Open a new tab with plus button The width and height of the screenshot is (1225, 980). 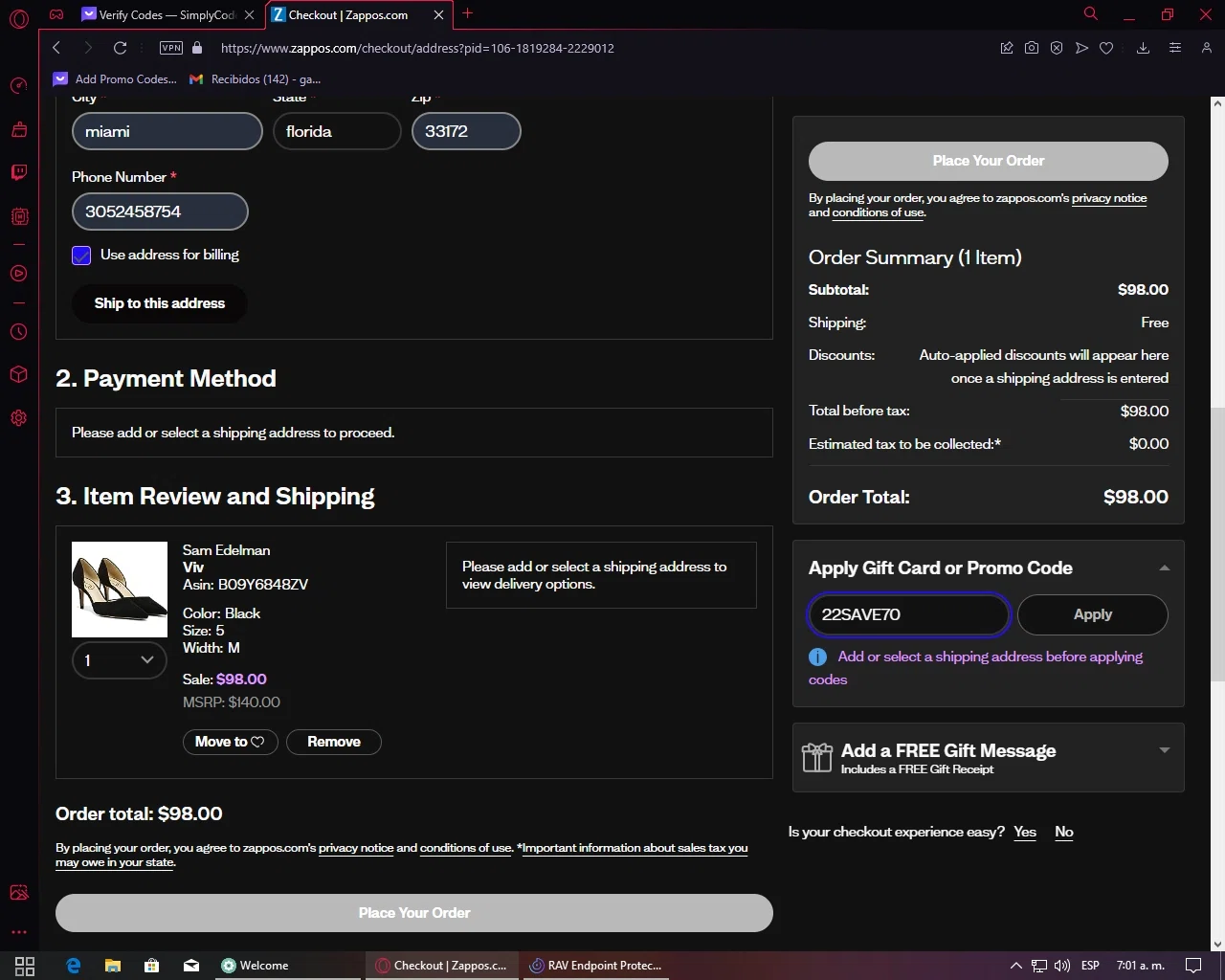[x=468, y=13]
